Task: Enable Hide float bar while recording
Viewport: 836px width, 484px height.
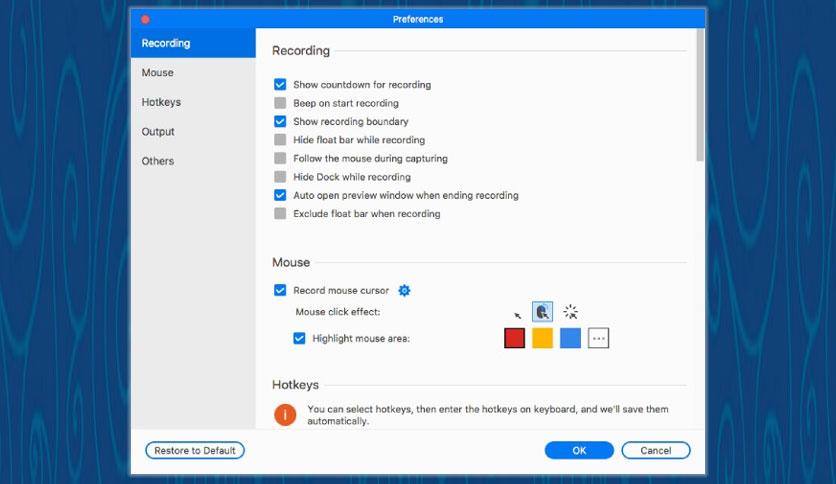Action: coord(280,140)
